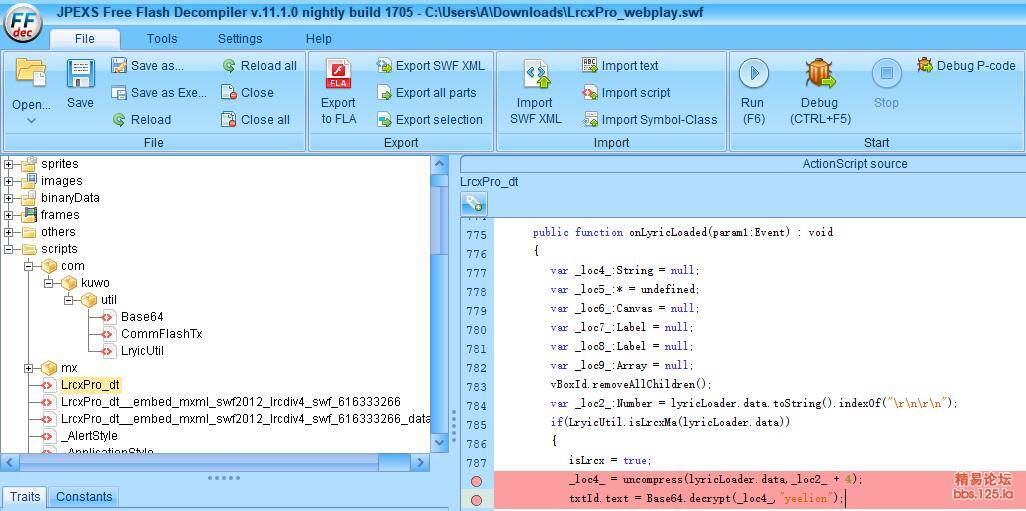Expand the binaryData folder node
Screen dimensions: 1026x511
[x=9, y=198]
